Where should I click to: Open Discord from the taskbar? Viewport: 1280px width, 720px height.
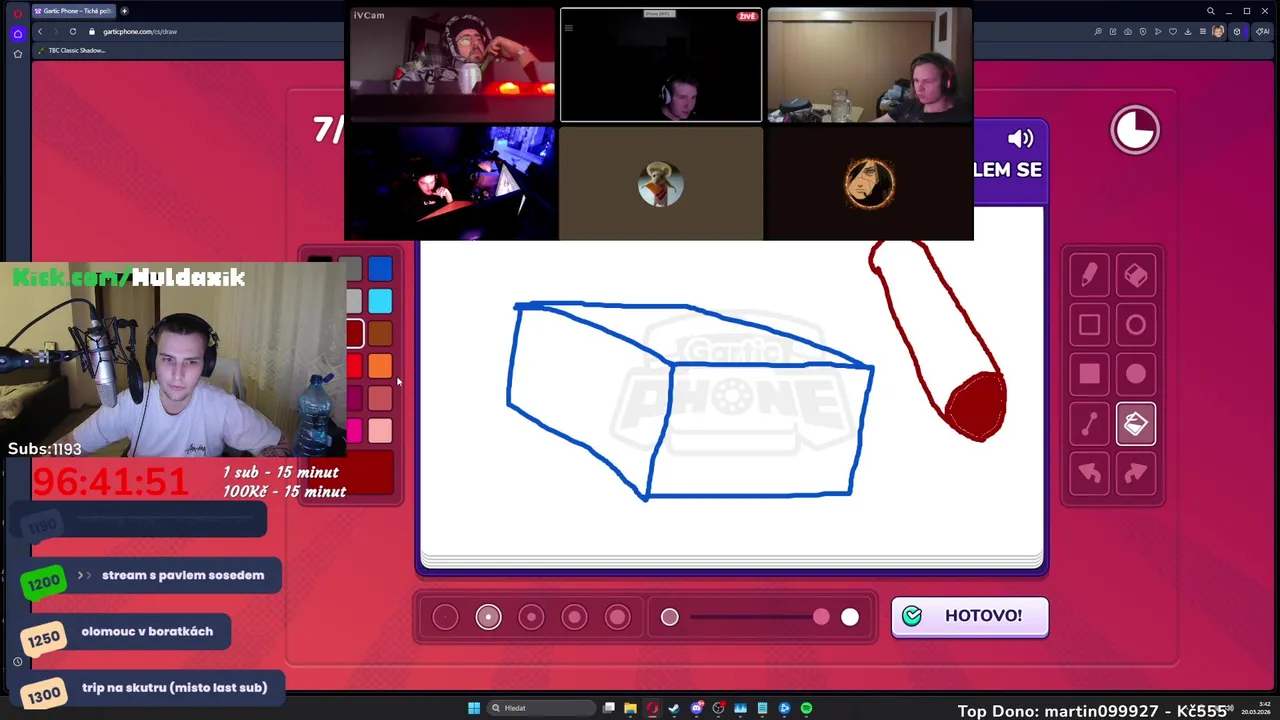click(696, 708)
